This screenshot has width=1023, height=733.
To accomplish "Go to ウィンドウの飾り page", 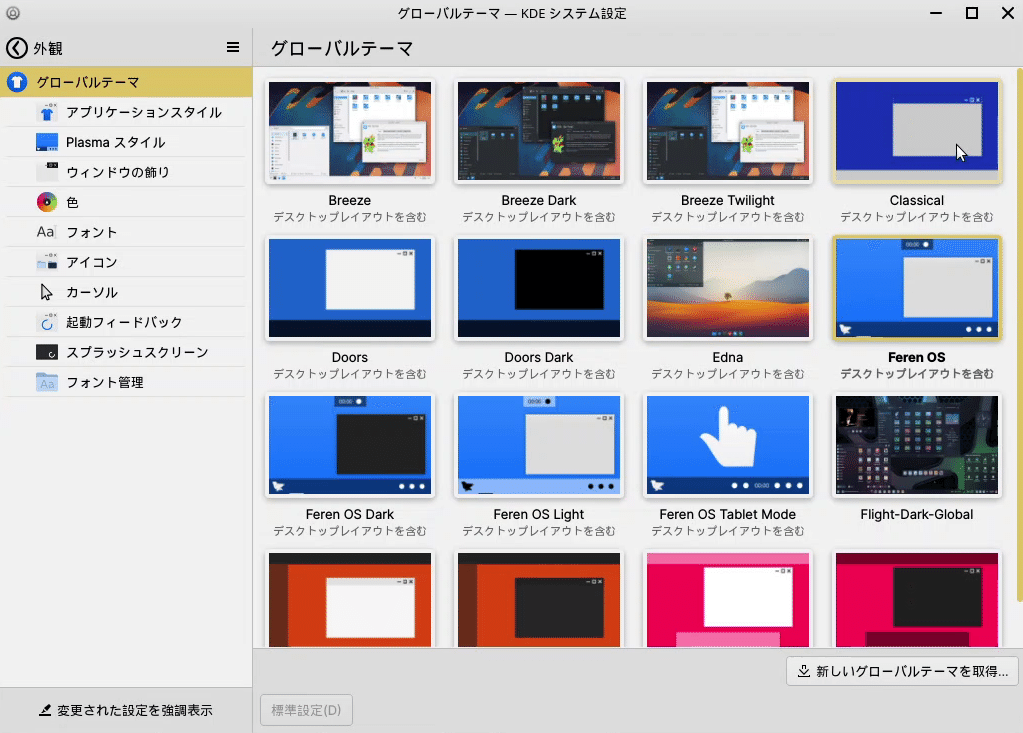I will (125, 172).
